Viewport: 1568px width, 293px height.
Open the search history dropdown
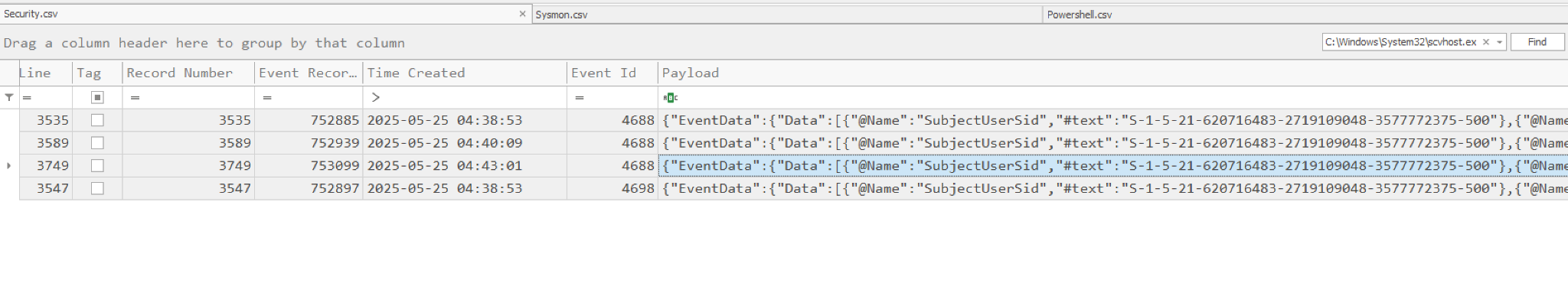point(1499,42)
